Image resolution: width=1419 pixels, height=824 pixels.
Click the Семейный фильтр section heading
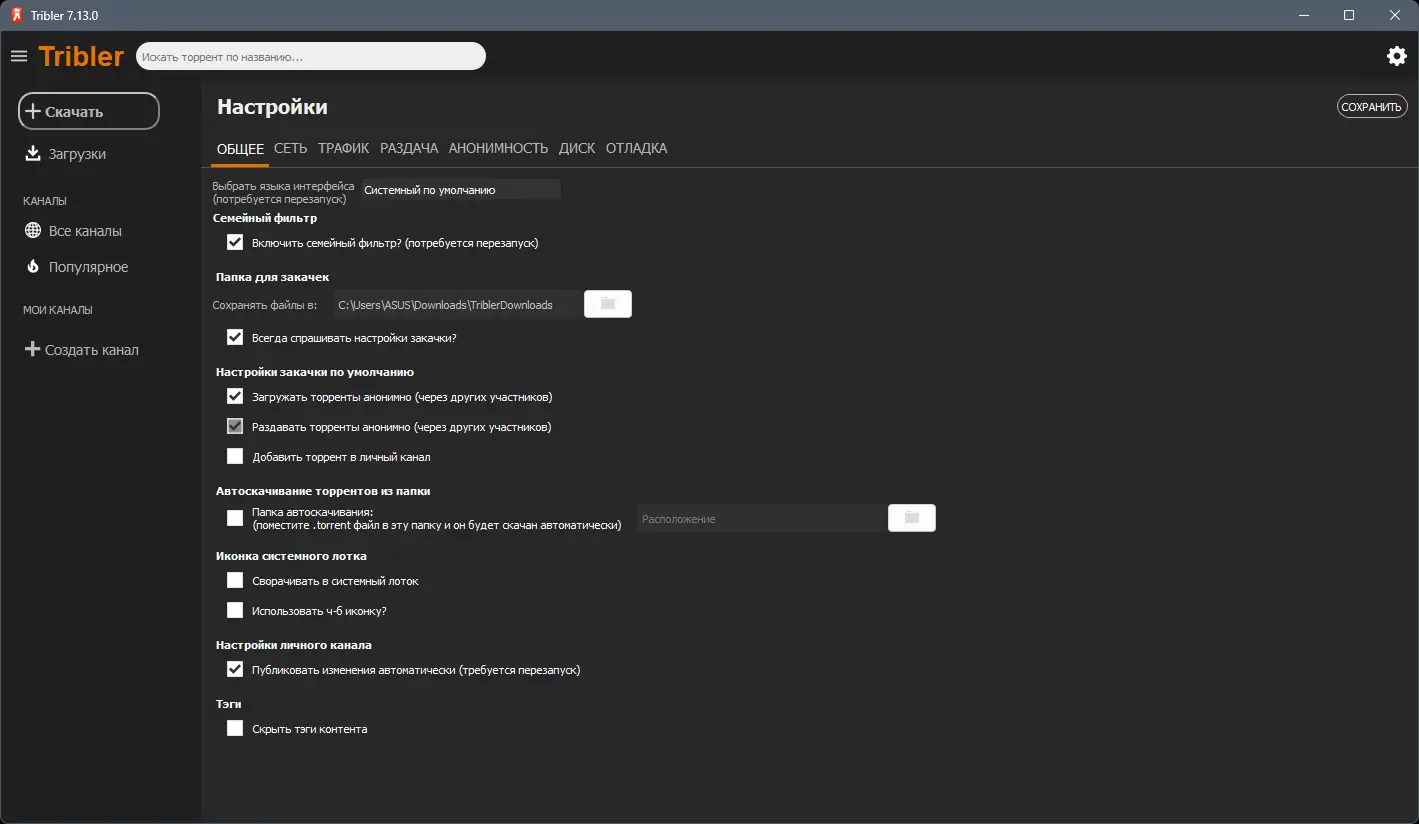266,218
